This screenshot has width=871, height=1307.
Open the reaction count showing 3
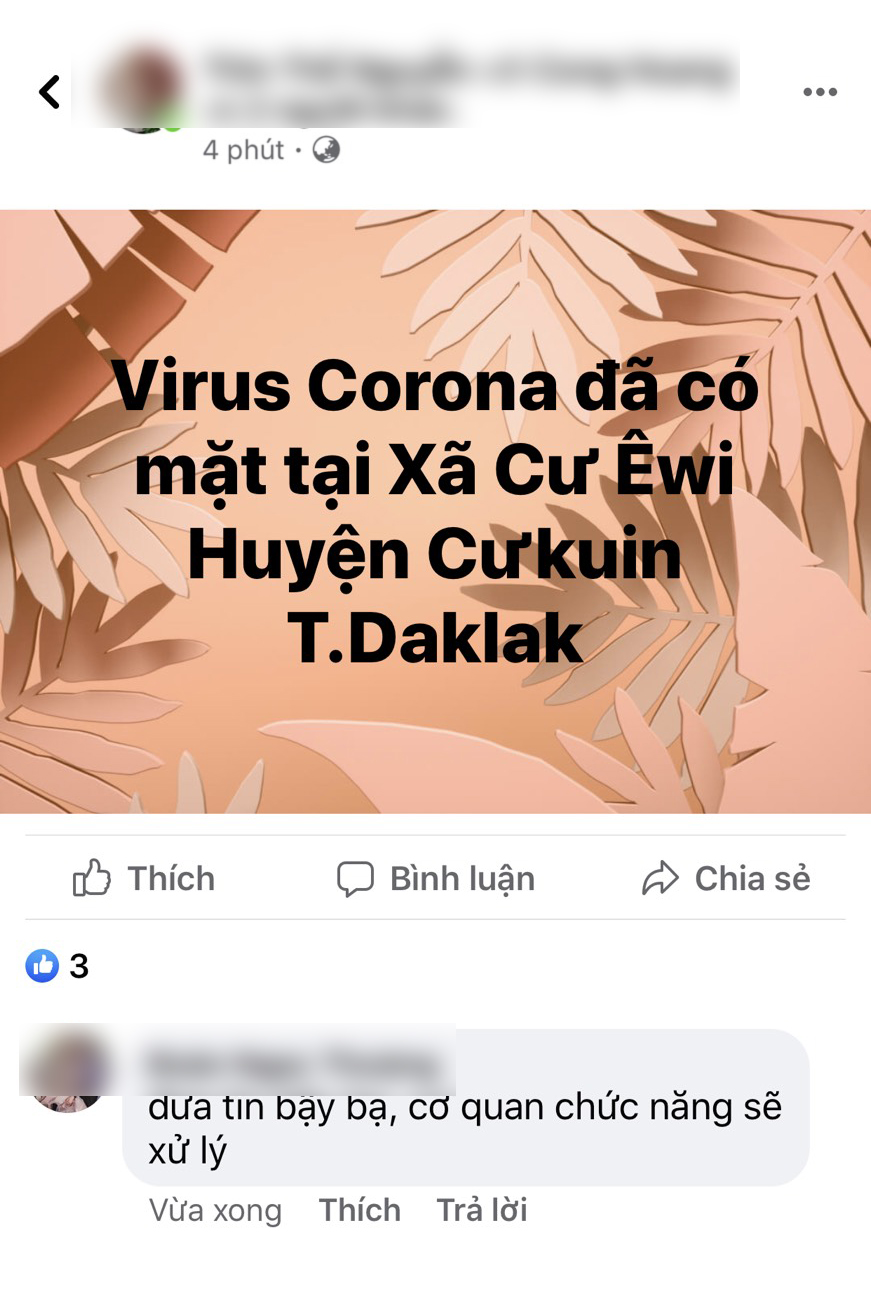coord(79,966)
